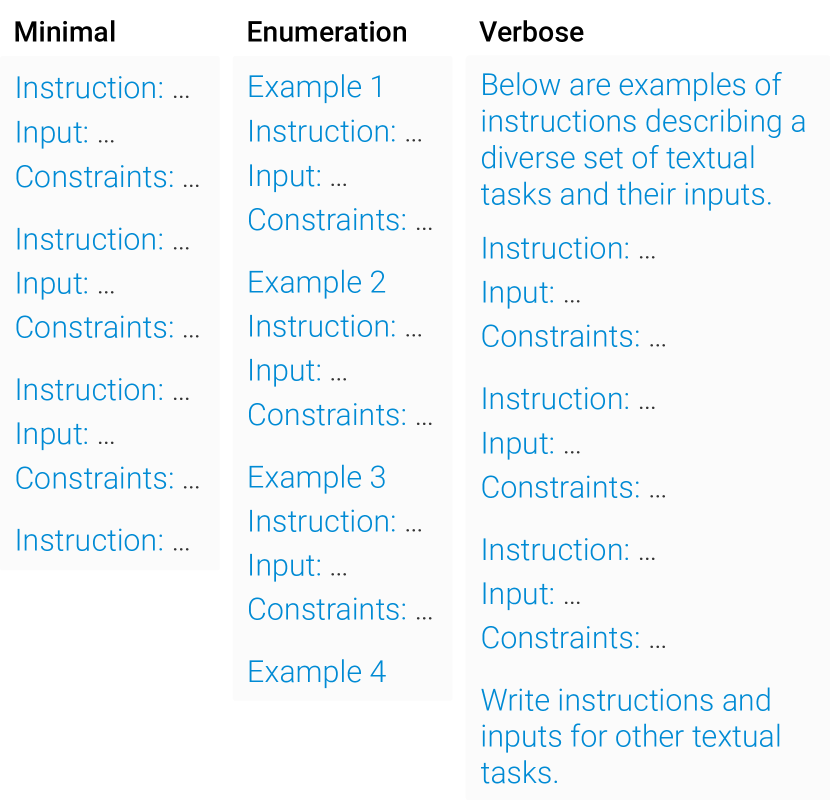Select the Example 3 label

pos(316,477)
